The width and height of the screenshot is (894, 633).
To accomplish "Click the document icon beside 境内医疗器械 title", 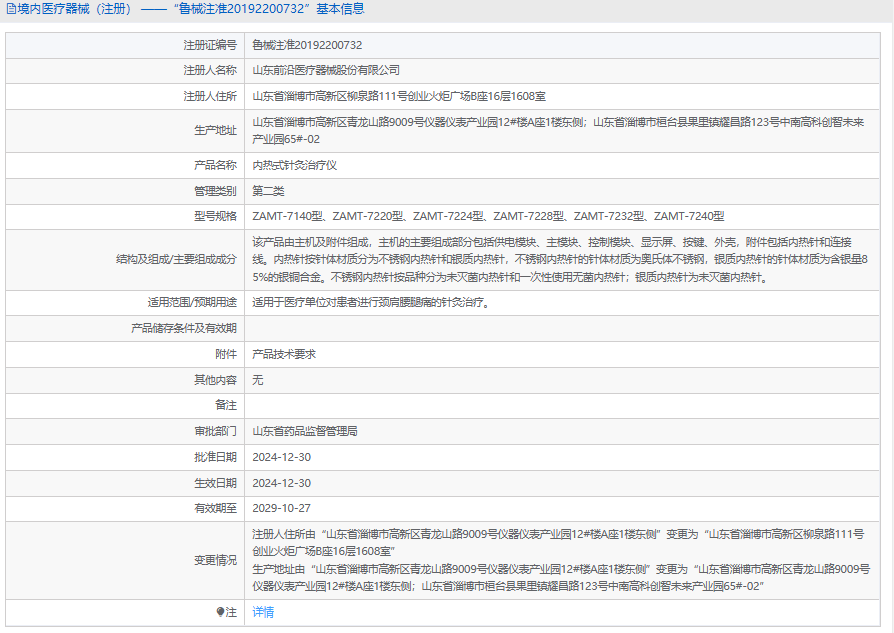I will [11, 9].
